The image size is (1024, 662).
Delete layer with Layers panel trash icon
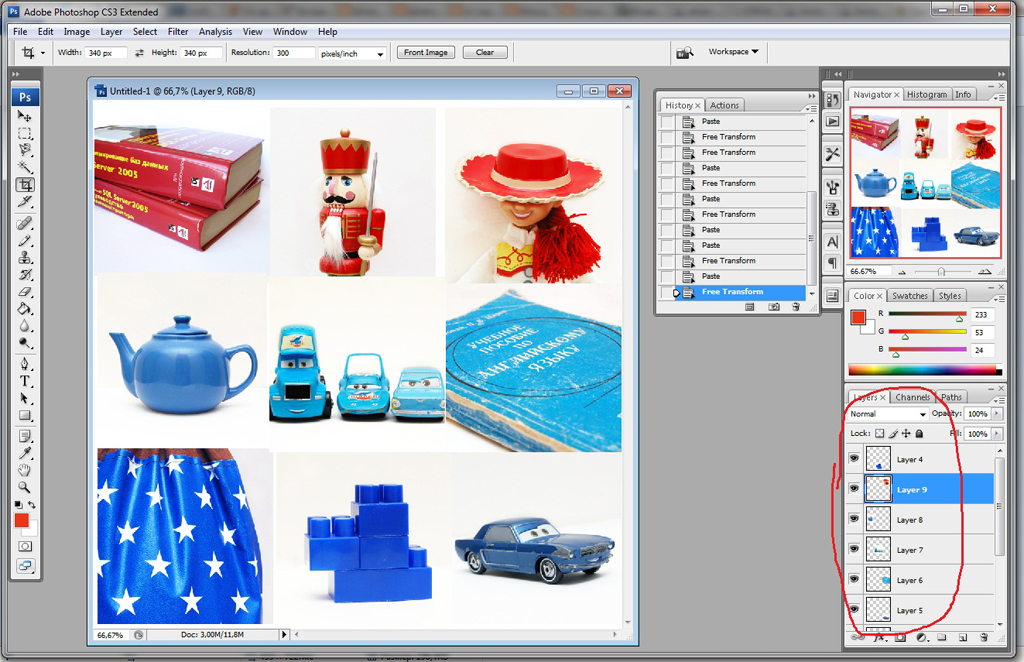coord(984,637)
